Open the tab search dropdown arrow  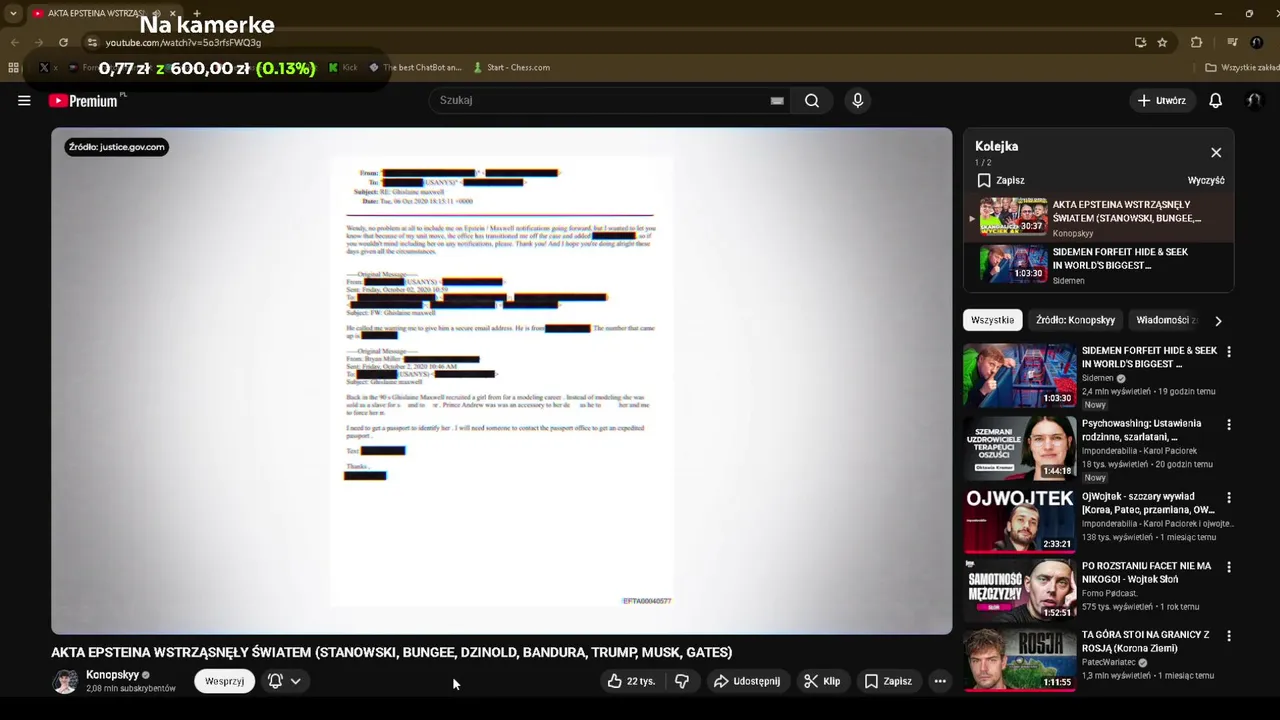click(x=13, y=13)
